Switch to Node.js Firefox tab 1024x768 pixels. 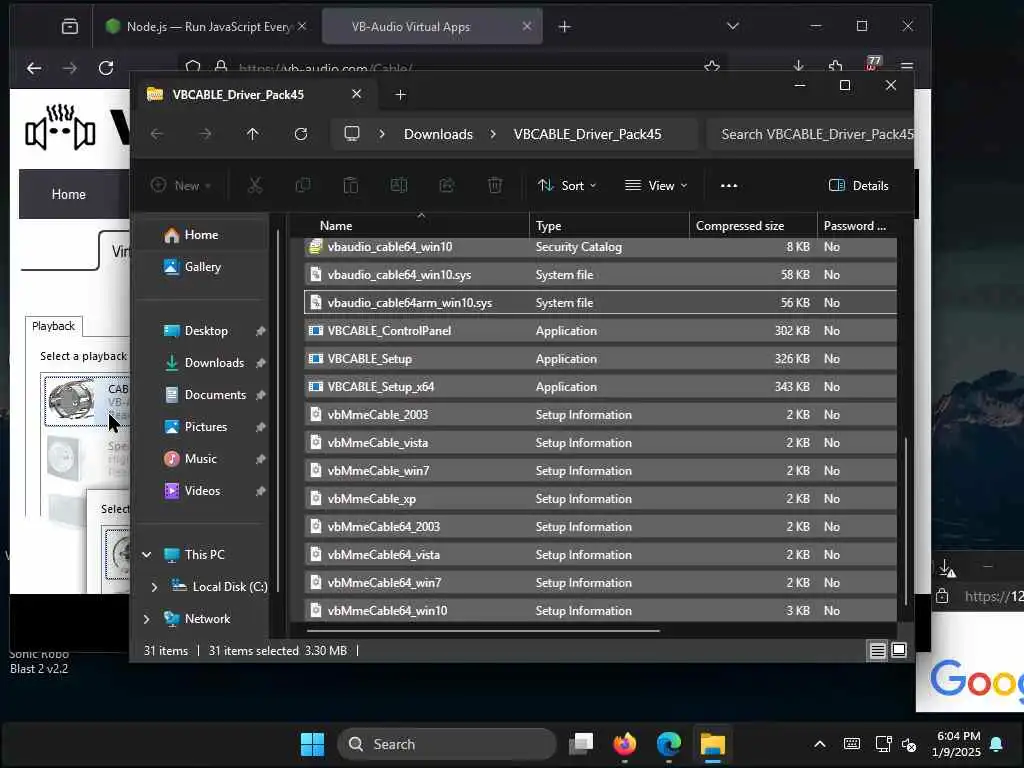click(x=204, y=27)
